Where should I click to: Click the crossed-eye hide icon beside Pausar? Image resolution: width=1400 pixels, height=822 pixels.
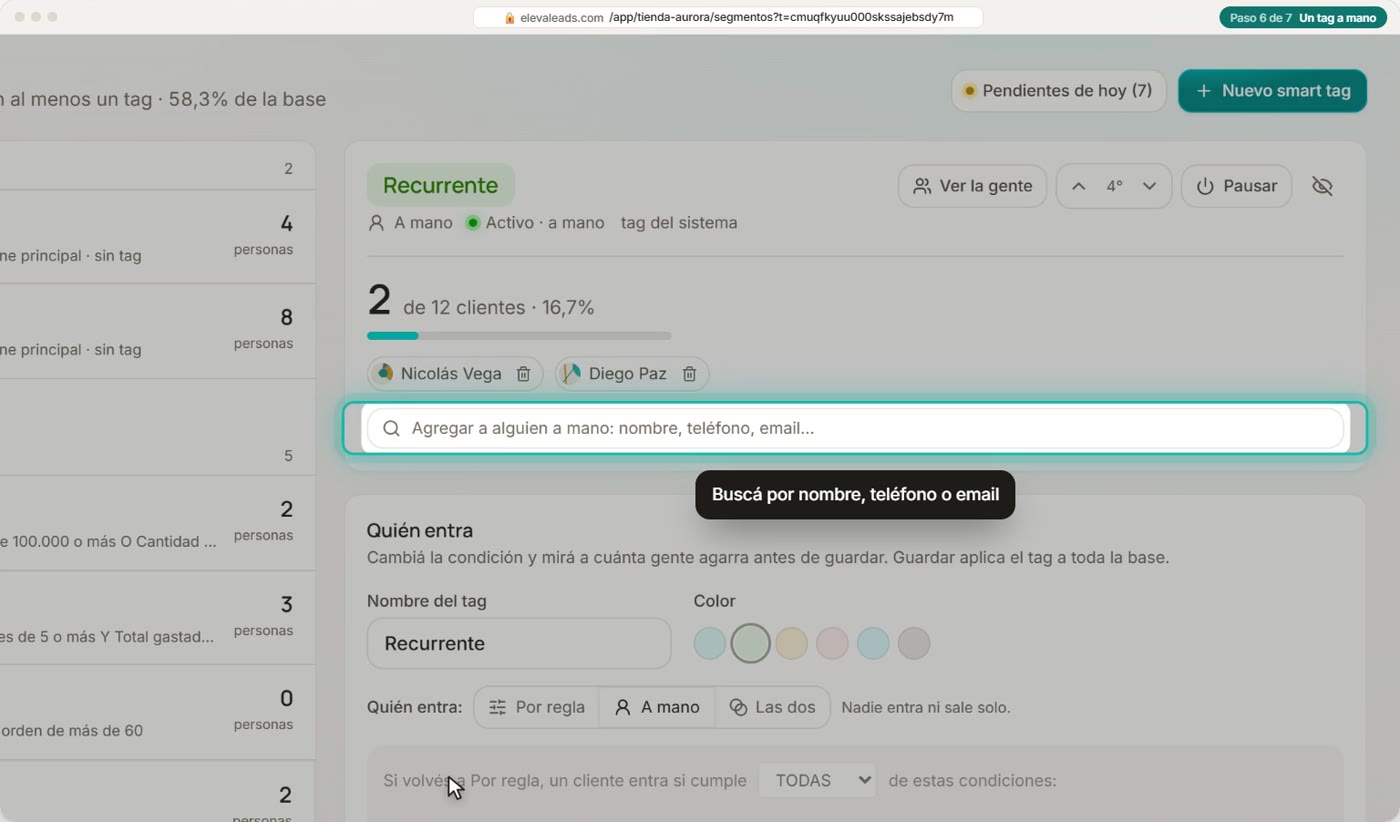click(x=1322, y=186)
